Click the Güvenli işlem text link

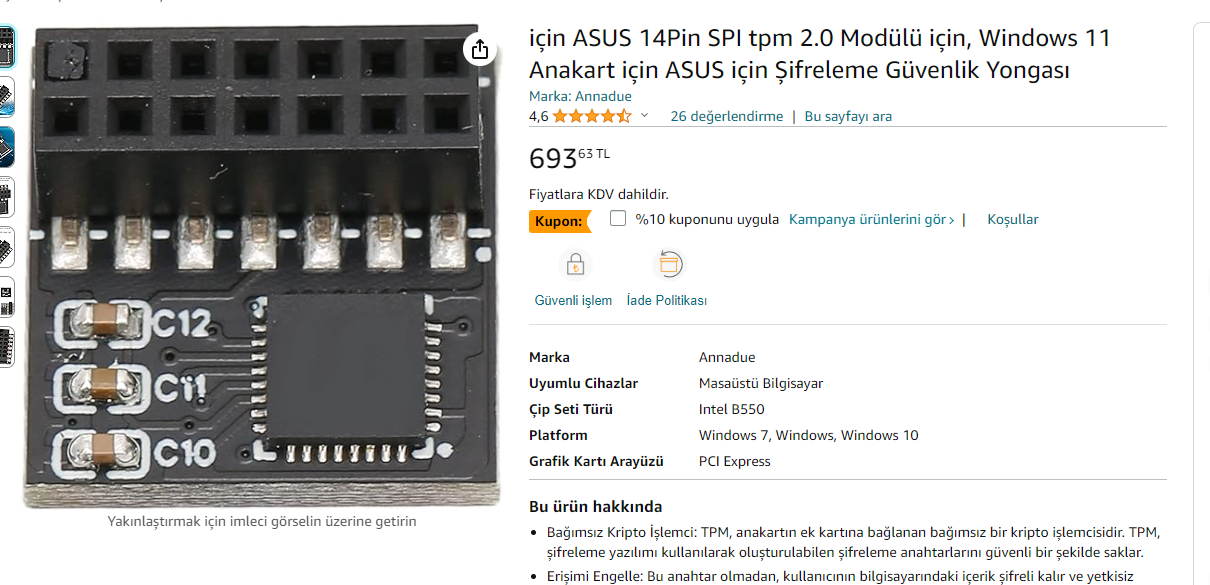(x=573, y=300)
